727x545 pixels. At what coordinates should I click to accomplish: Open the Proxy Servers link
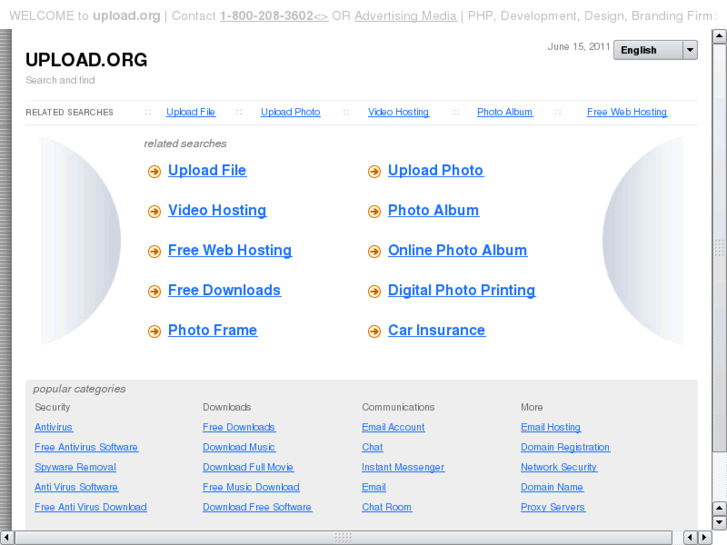click(x=553, y=507)
